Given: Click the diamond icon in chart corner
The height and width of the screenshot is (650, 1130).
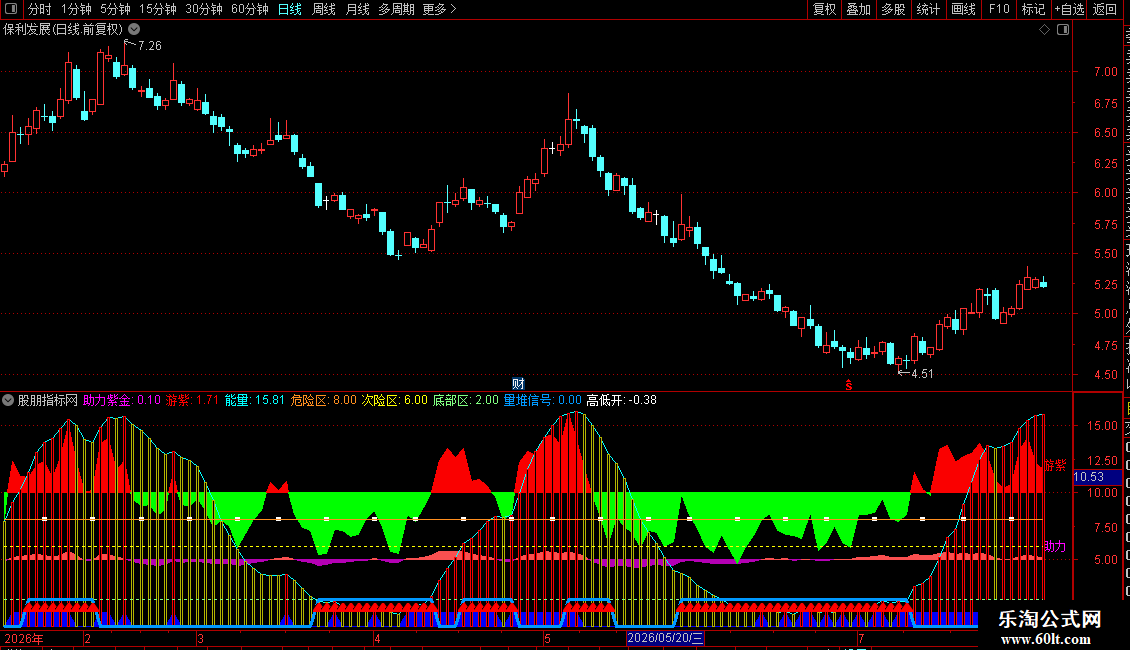Looking at the screenshot, I should click(1044, 30).
